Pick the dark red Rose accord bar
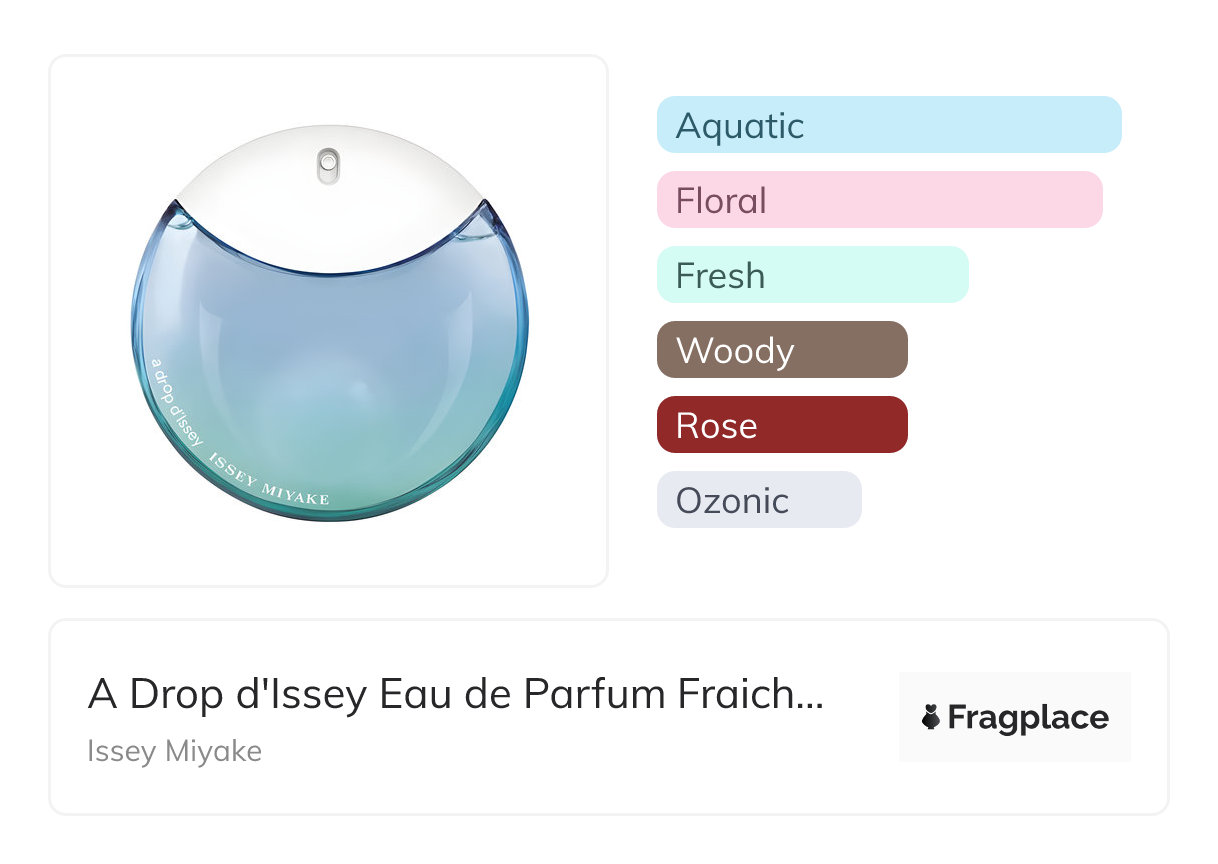 click(781, 425)
